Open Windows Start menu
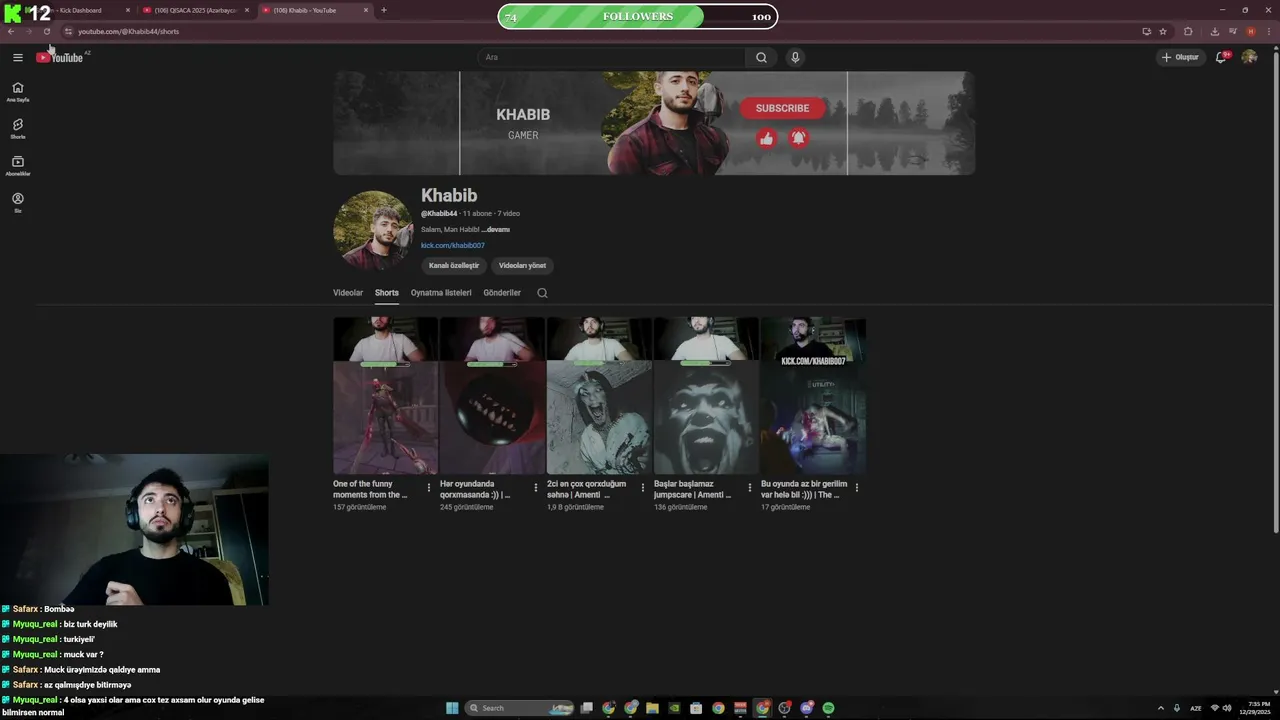 [x=452, y=708]
